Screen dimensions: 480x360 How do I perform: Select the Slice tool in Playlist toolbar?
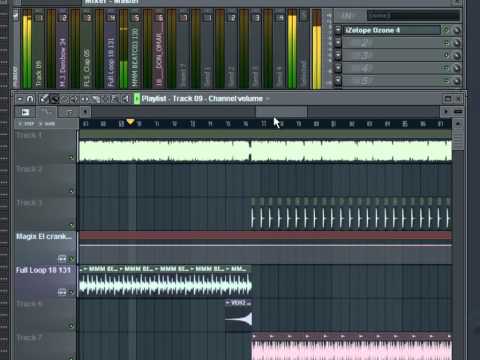coord(96,99)
